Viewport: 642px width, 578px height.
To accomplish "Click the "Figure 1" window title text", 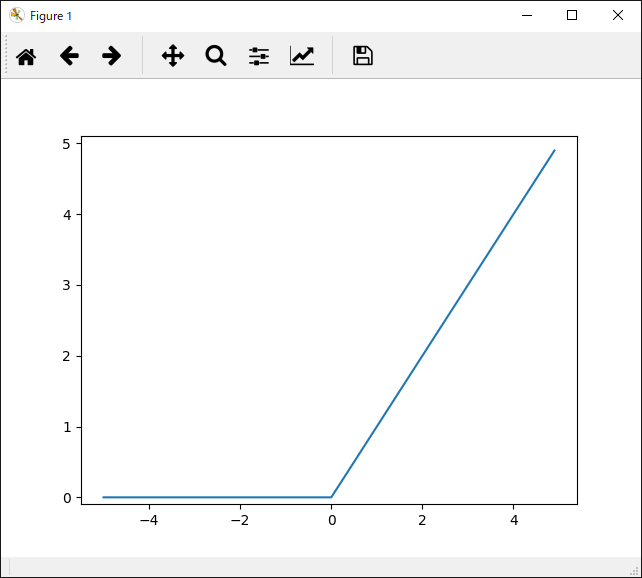I will pos(51,16).
